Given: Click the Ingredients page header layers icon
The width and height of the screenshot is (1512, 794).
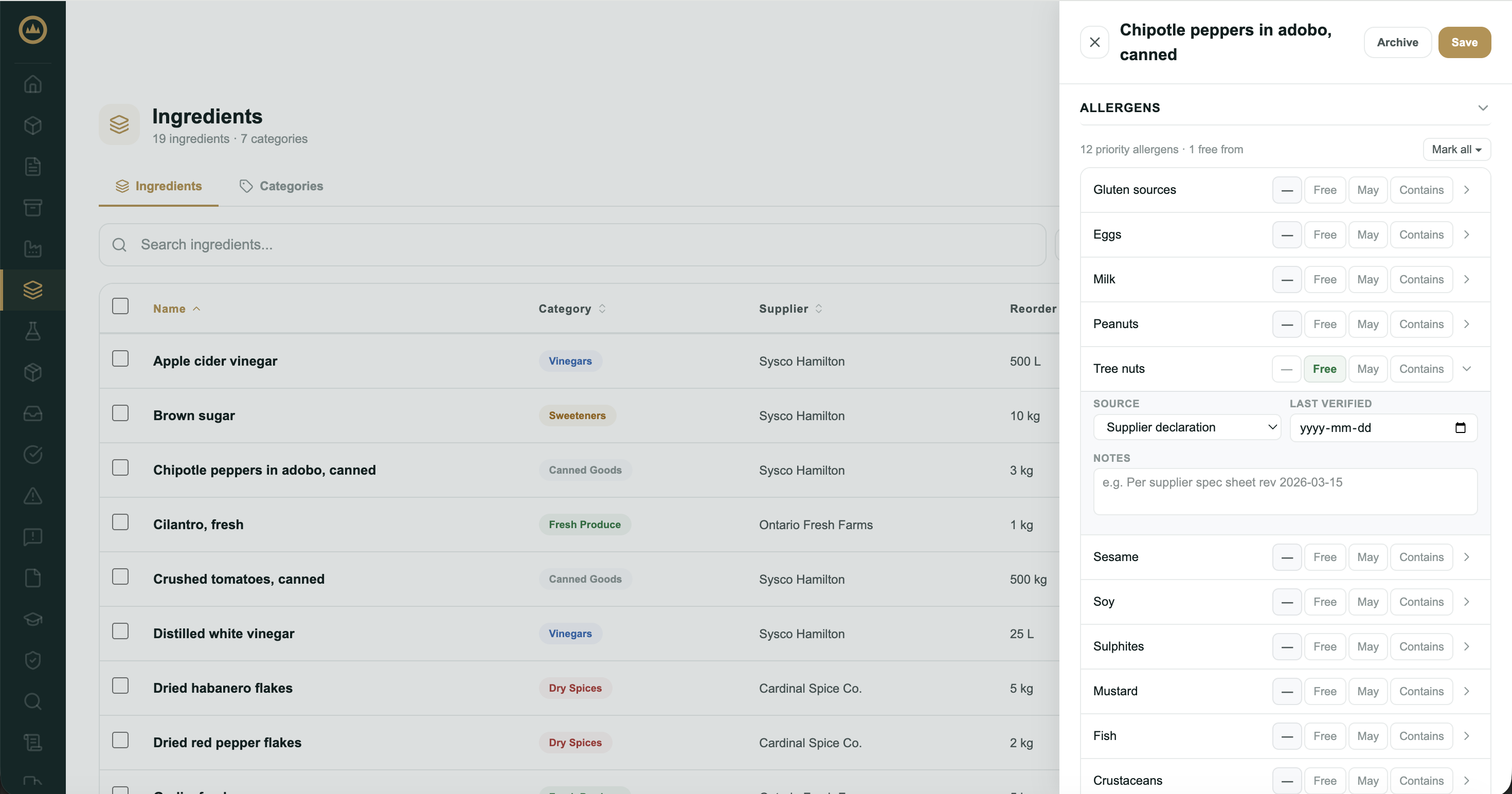Looking at the screenshot, I should tap(119, 124).
